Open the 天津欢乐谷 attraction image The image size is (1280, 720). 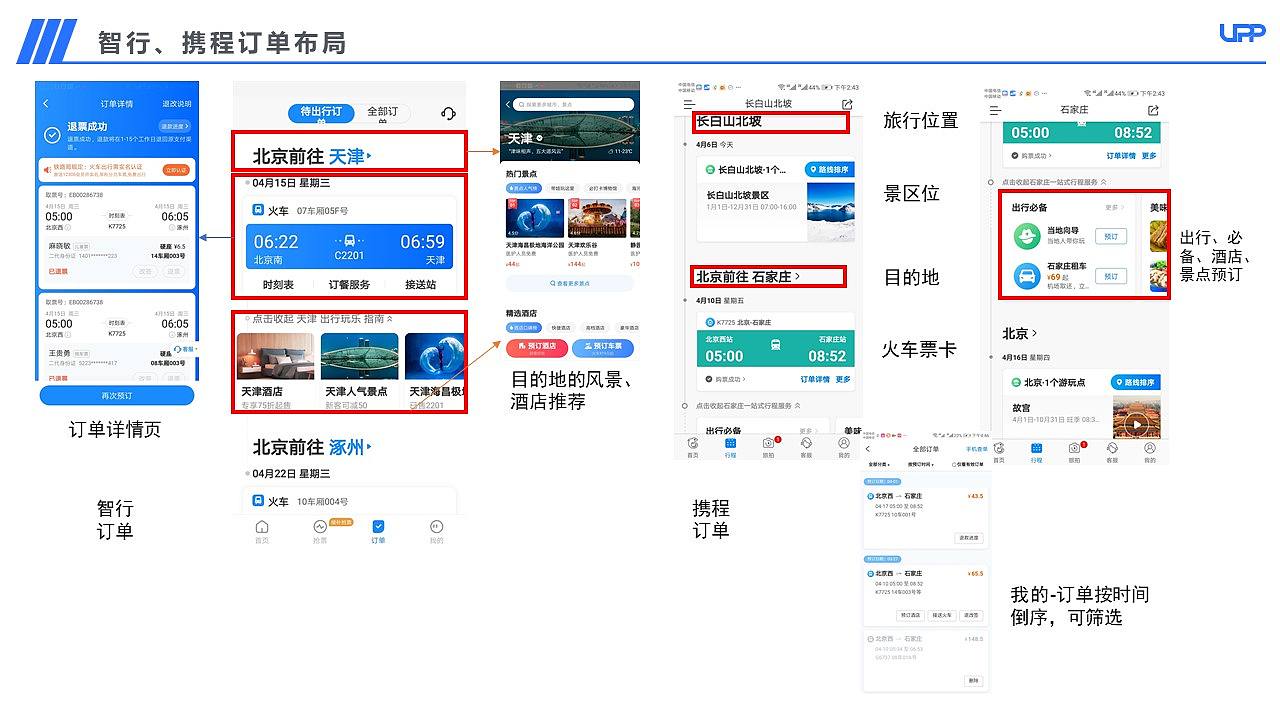(596, 217)
